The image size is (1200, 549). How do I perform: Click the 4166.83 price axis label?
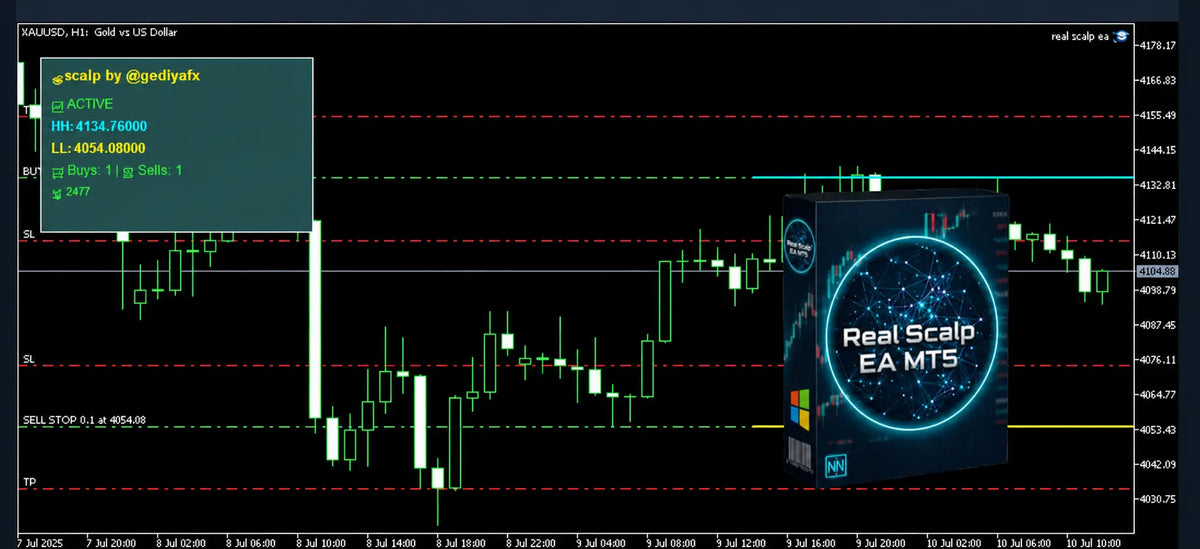pyautogui.click(x=1157, y=81)
